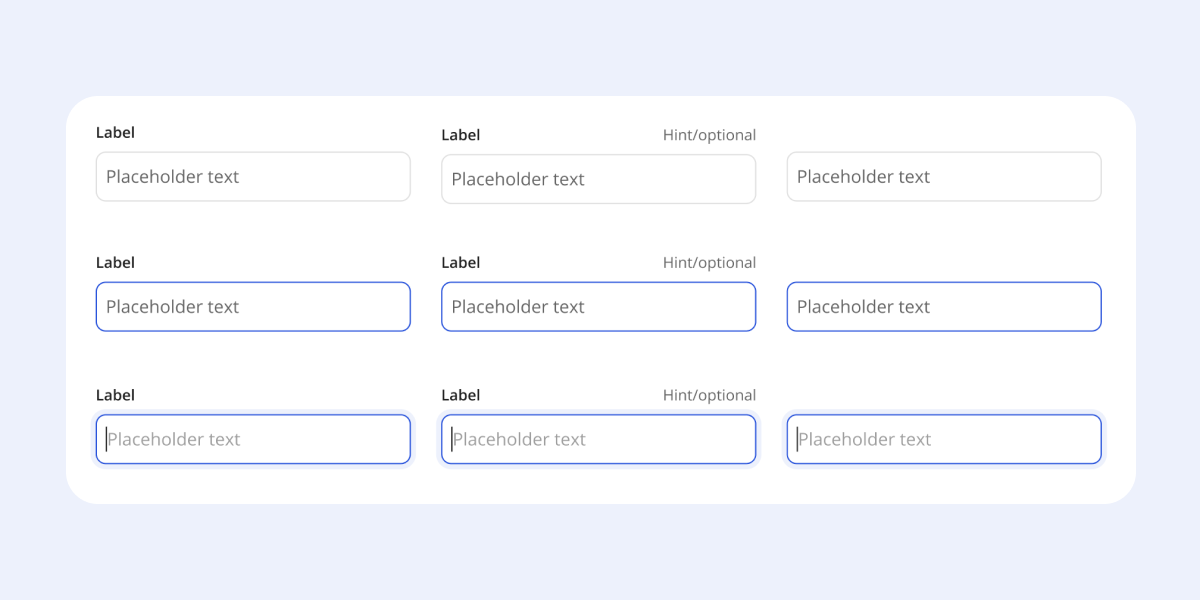Click the Label above the bottom-left input

click(115, 394)
